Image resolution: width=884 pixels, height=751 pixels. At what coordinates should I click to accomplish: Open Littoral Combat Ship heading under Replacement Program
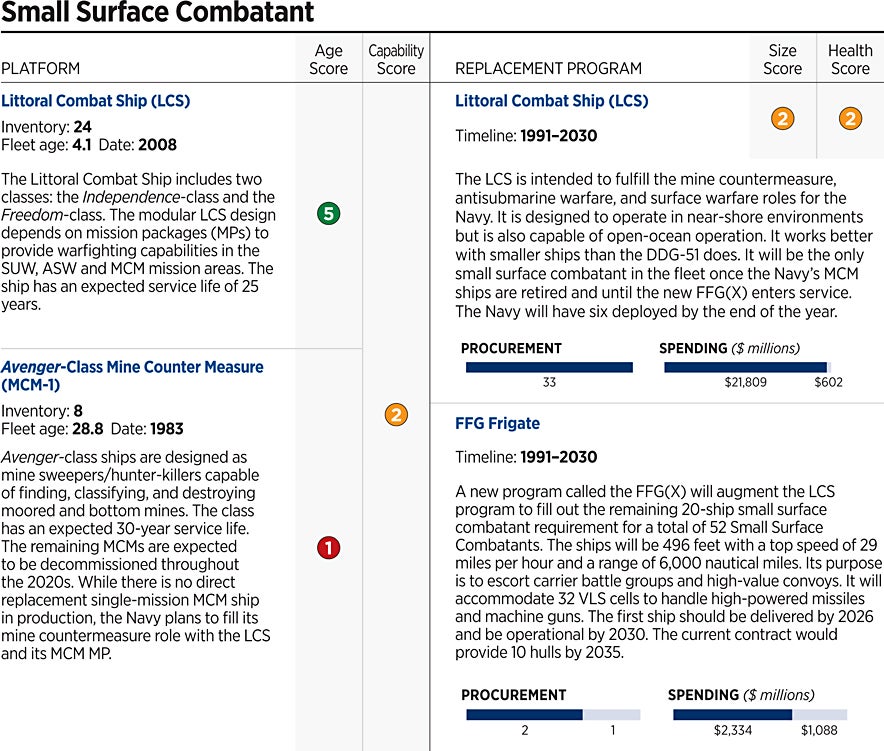pyautogui.click(x=551, y=101)
